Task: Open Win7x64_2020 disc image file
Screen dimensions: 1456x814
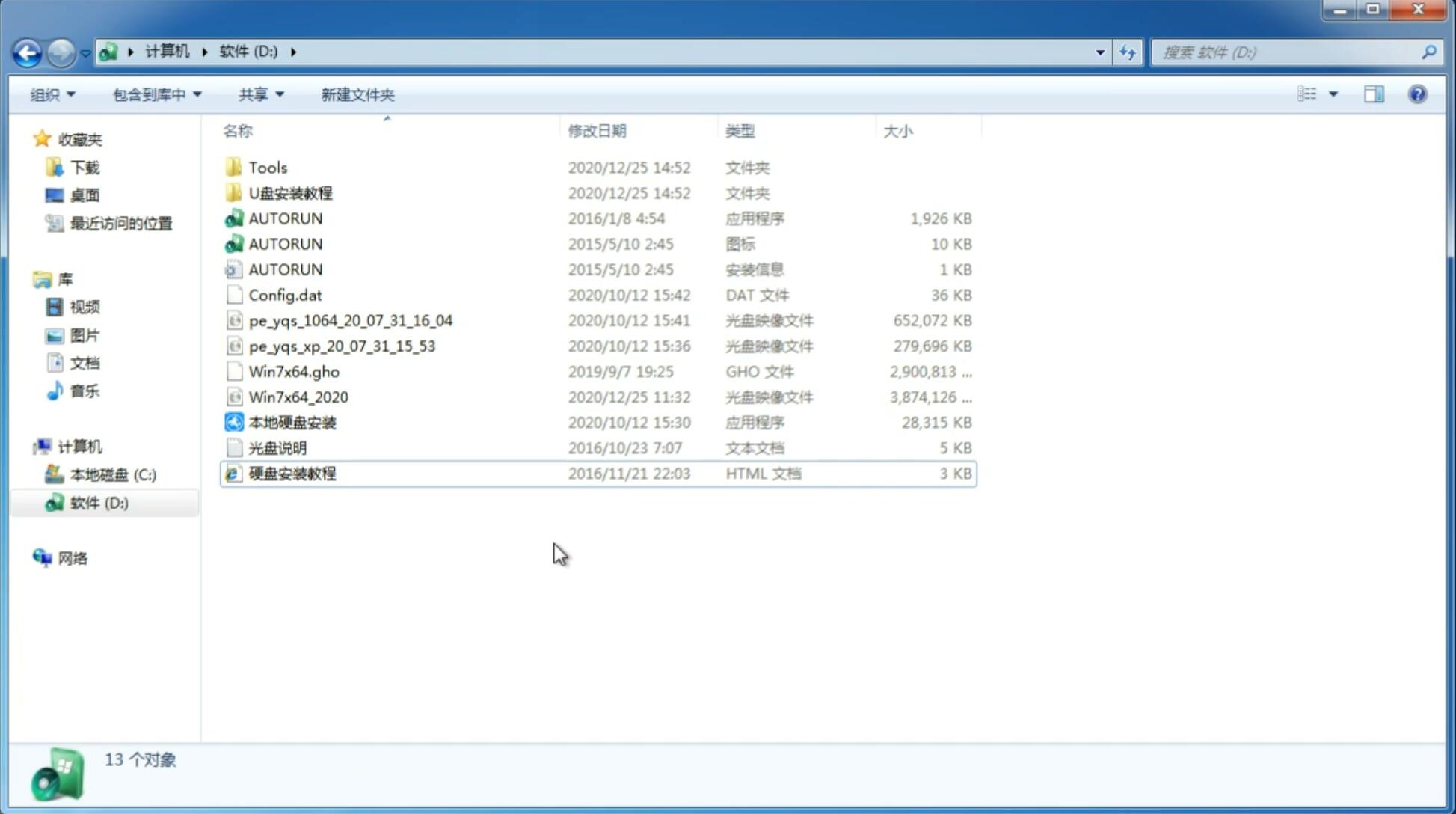Action: coord(298,397)
